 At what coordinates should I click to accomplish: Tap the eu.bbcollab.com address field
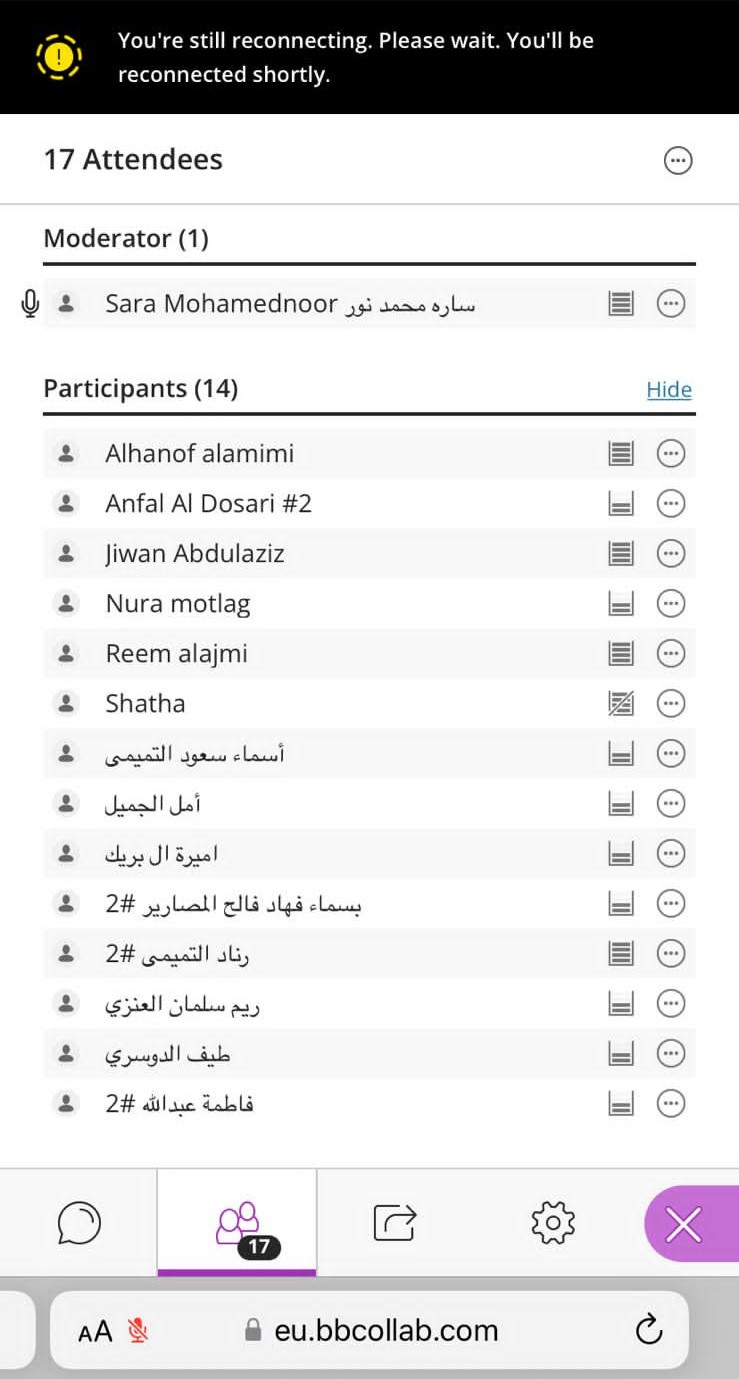tap(385, 1330)
